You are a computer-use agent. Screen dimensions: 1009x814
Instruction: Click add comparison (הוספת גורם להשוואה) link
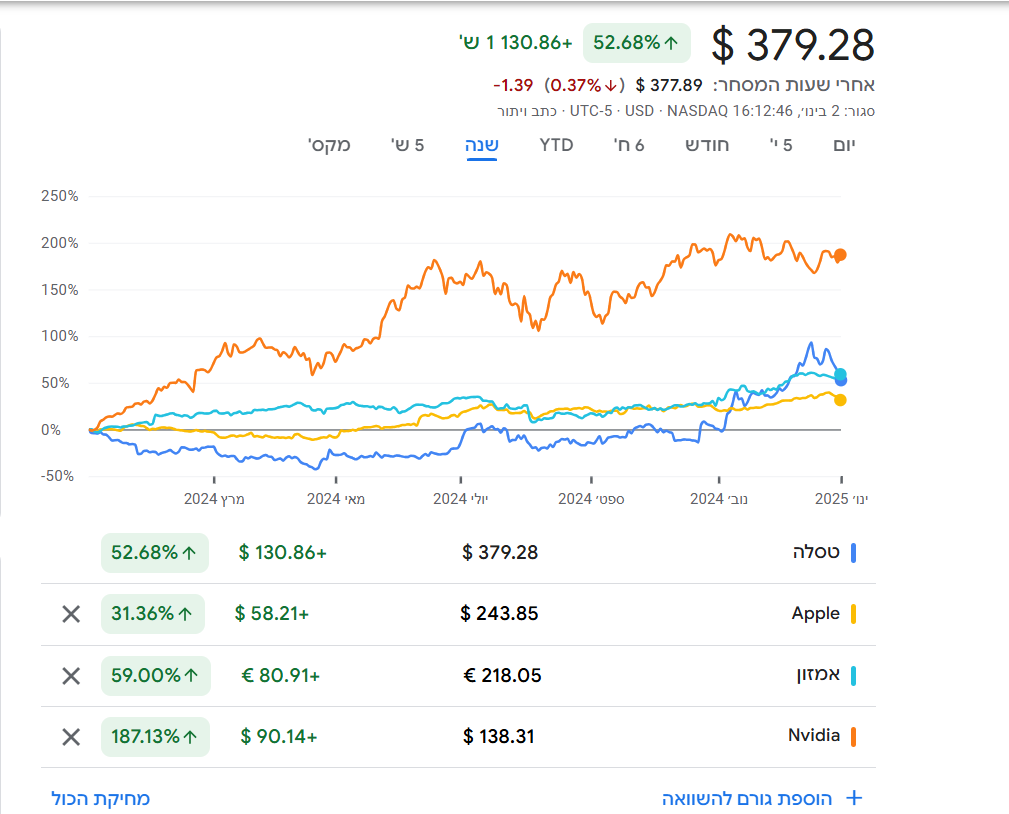tap(747, 798)
